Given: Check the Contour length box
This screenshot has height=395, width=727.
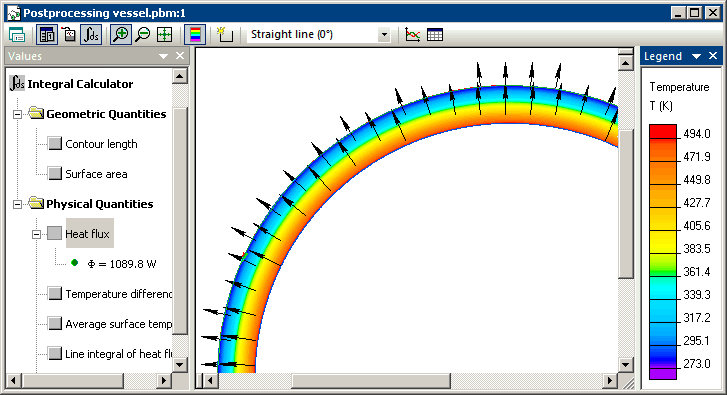Looking at the screenshot, I should (55, 143).
